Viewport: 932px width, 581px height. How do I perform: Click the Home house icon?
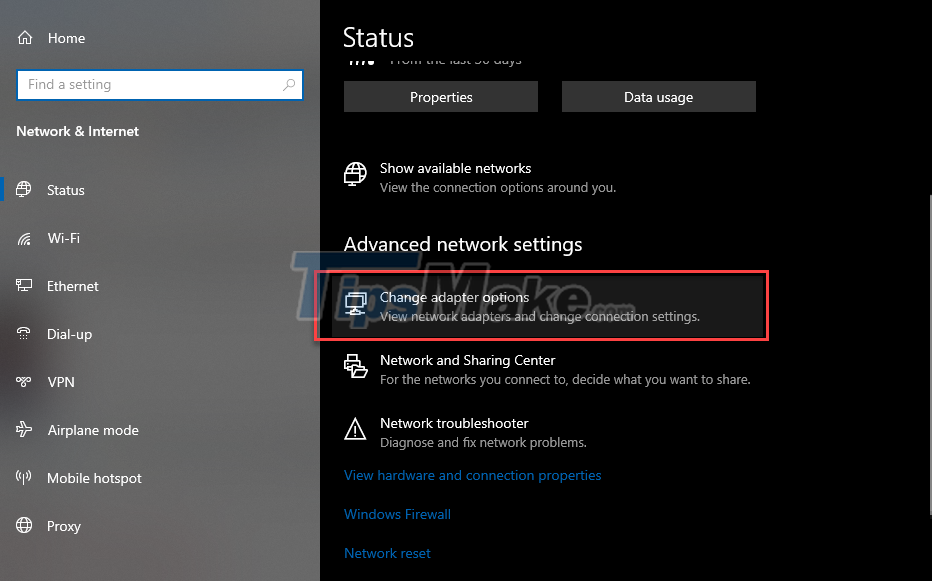pos(25,38)
